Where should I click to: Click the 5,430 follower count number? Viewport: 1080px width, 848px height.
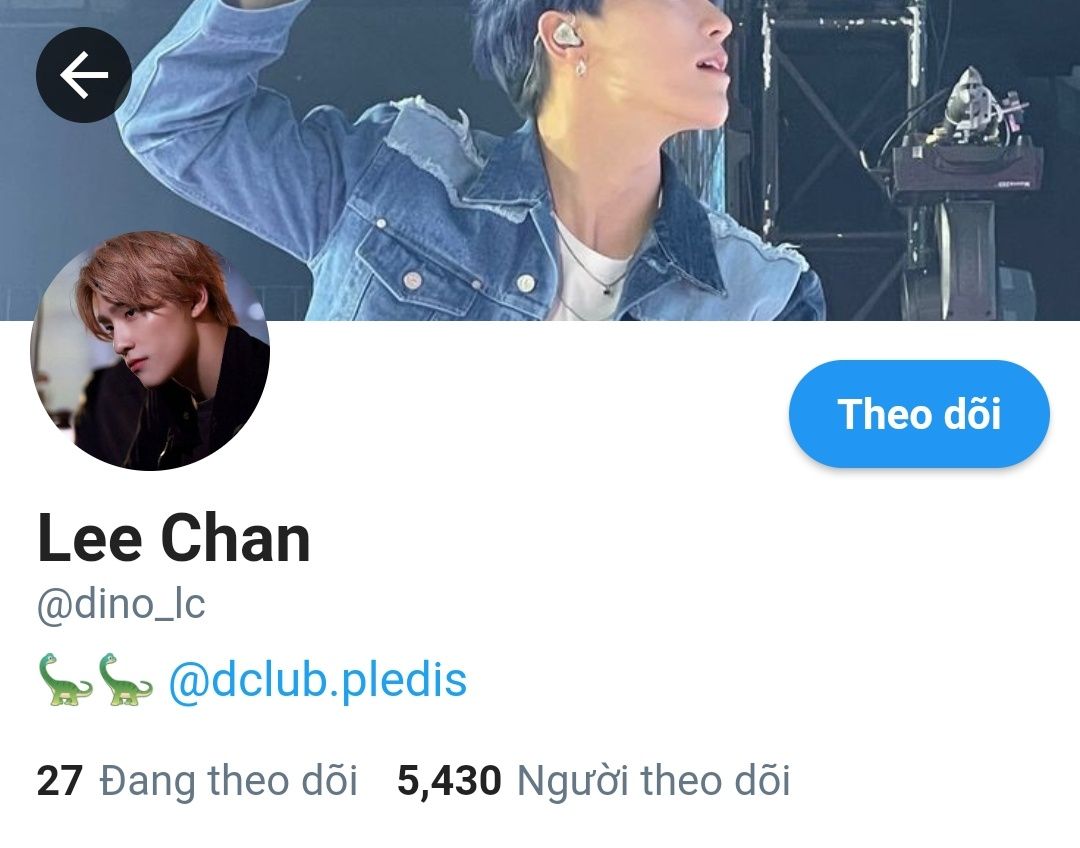pos(449,781)
